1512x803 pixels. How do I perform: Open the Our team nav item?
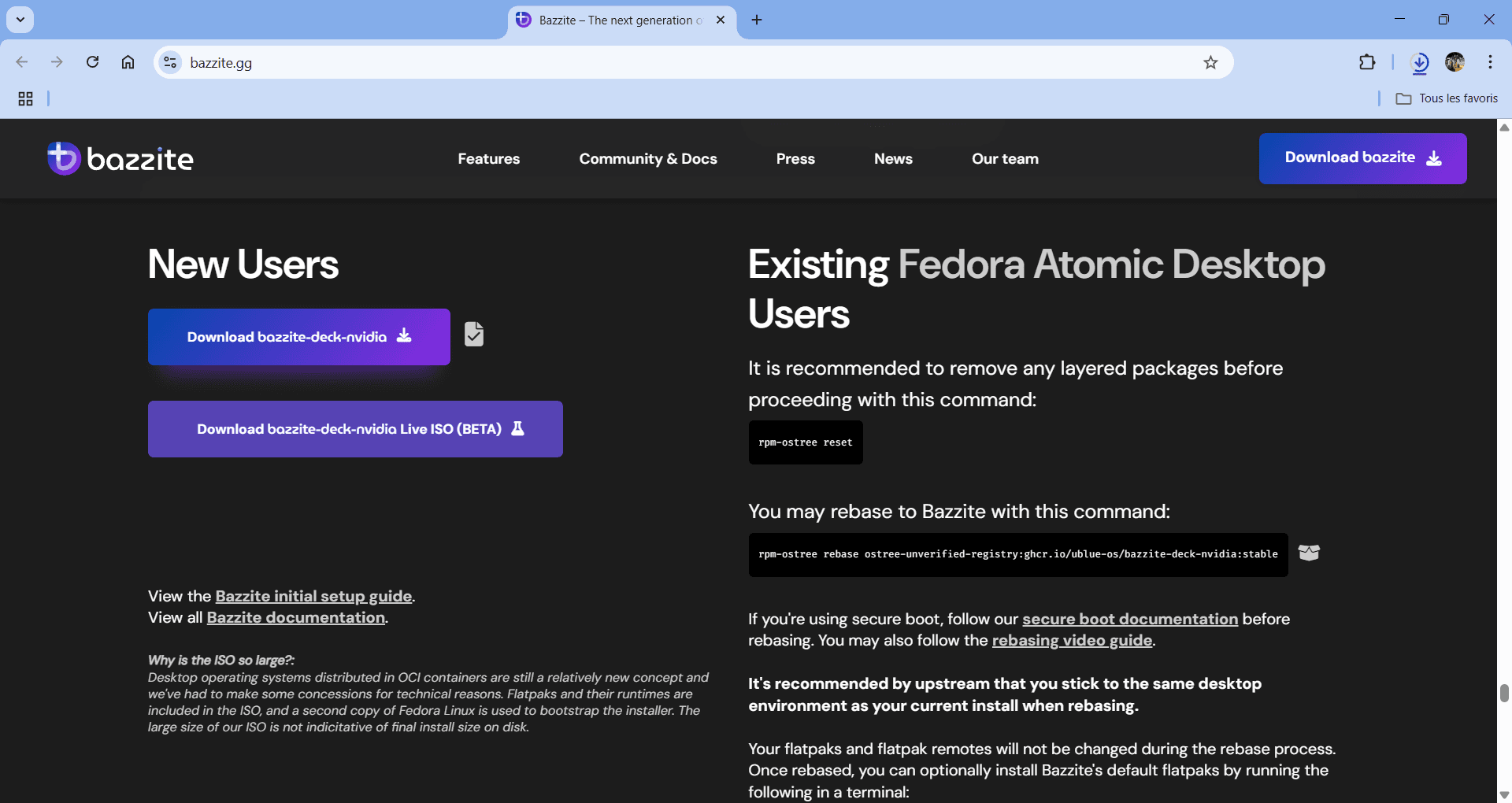tap(1005, 159)
